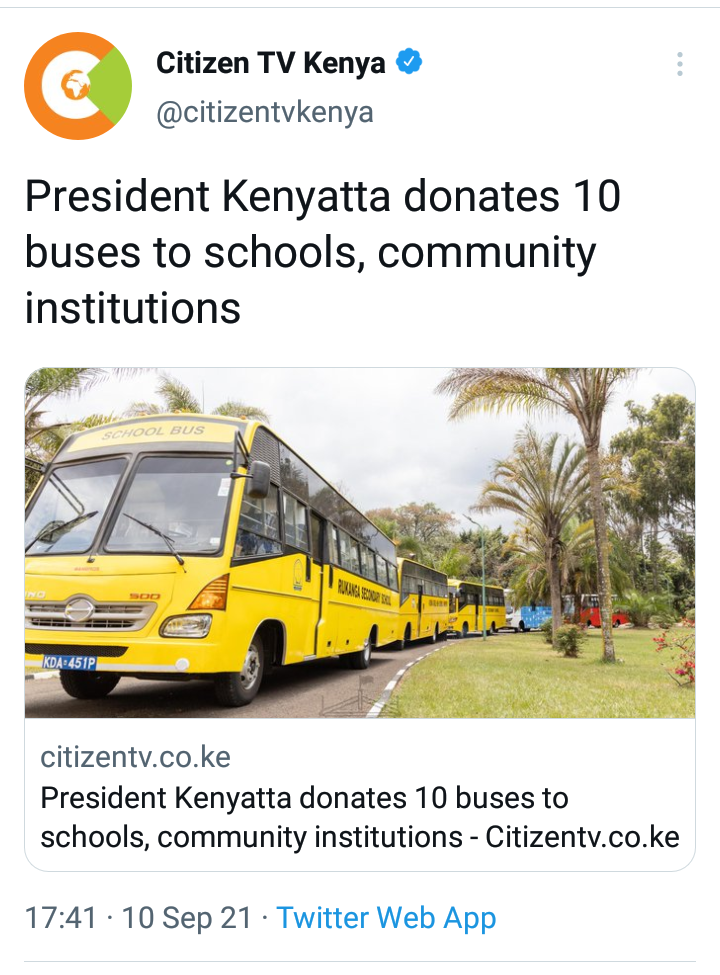The image size is (720, 975).
Task: Open the Citizen TV Kenya display name
Action: pyautogui.click(x=270, y=63)
